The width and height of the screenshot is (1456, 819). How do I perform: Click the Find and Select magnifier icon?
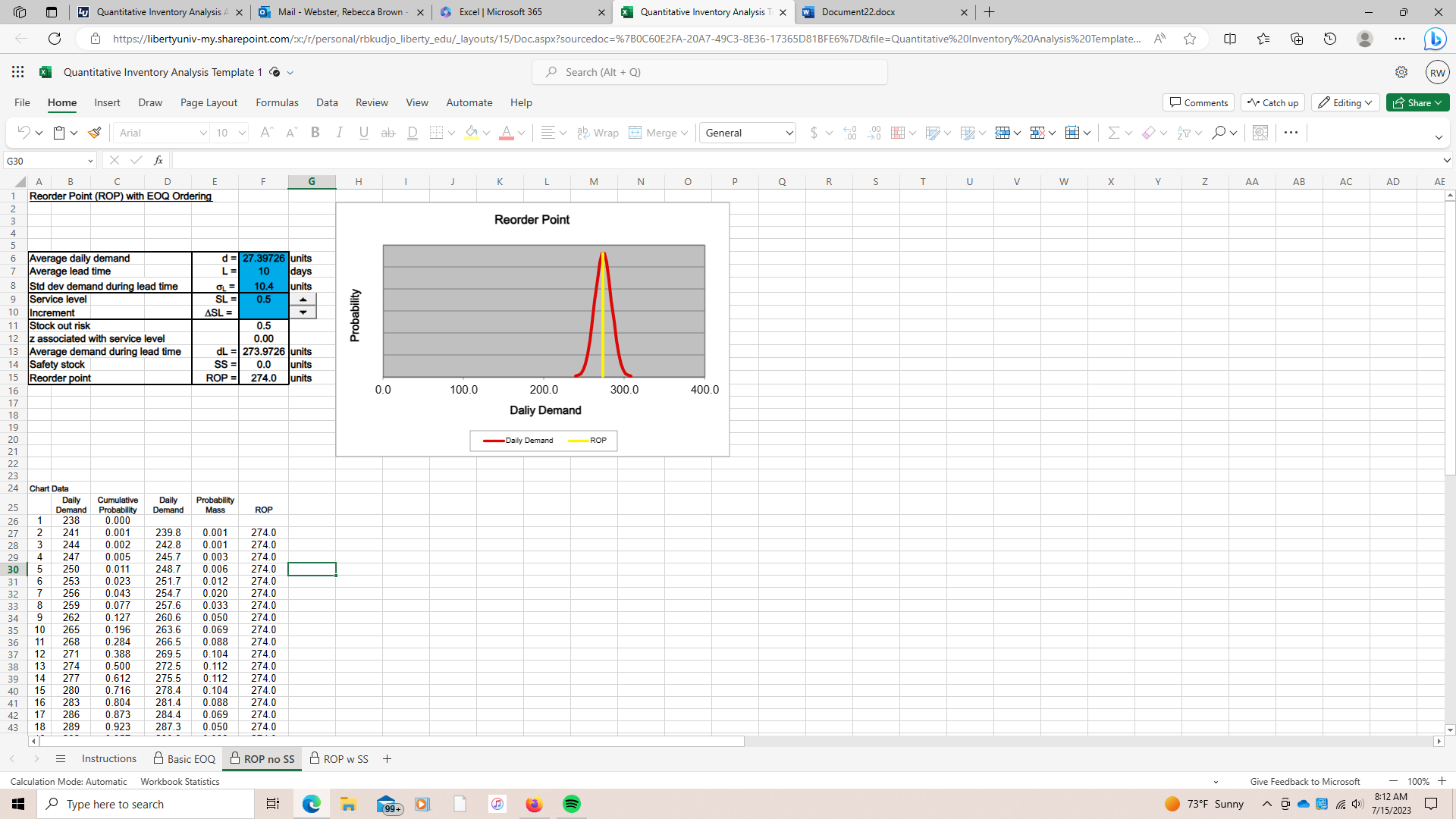click(x=1219, y=133)
